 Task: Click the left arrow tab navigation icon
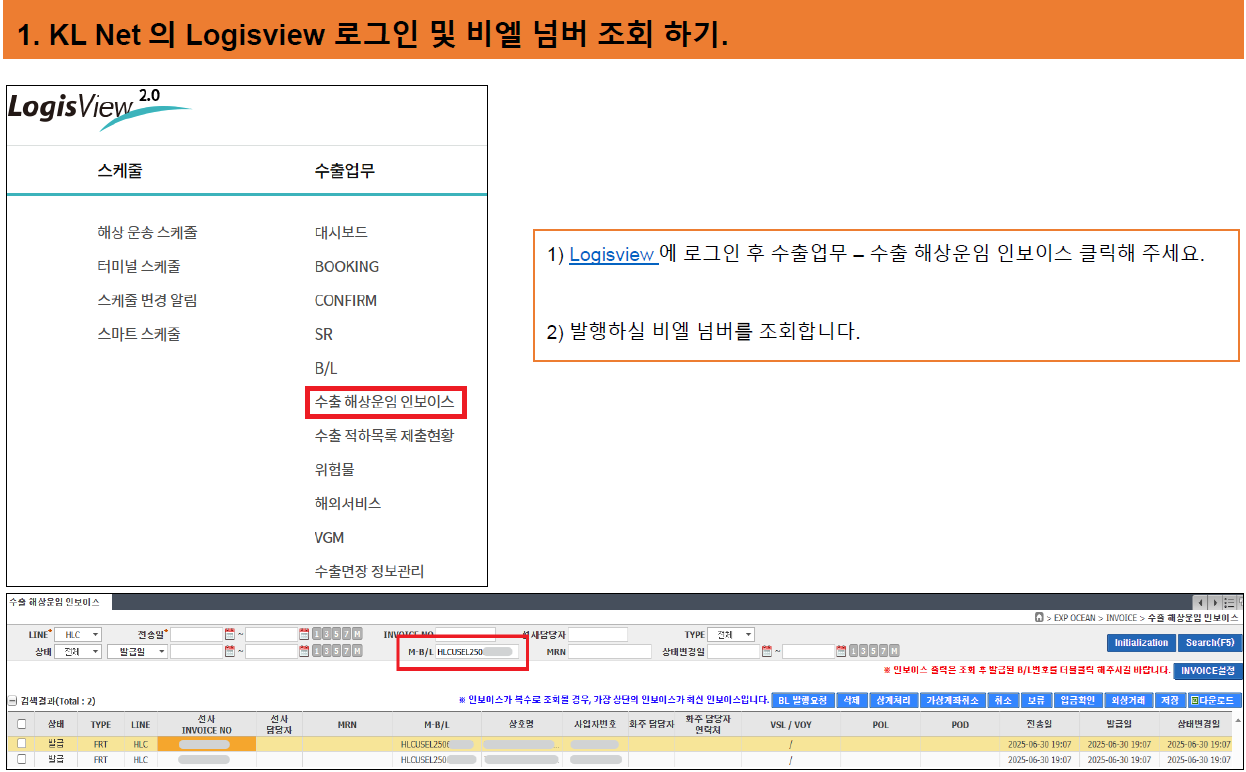click(1200, 603)
